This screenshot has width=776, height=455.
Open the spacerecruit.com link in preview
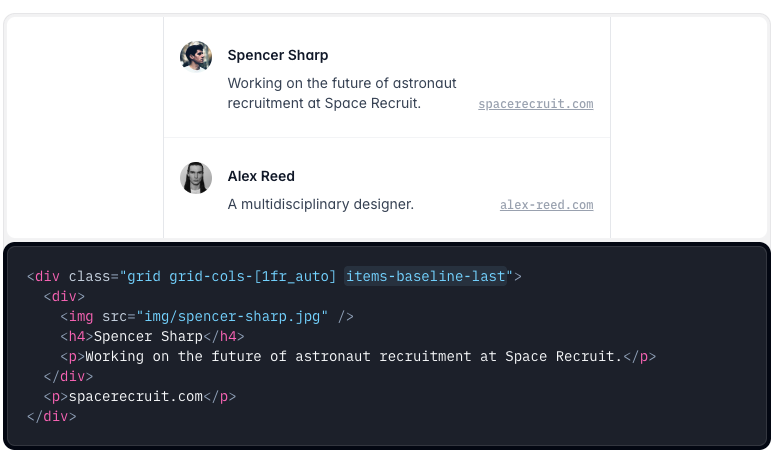pos(535,104)
